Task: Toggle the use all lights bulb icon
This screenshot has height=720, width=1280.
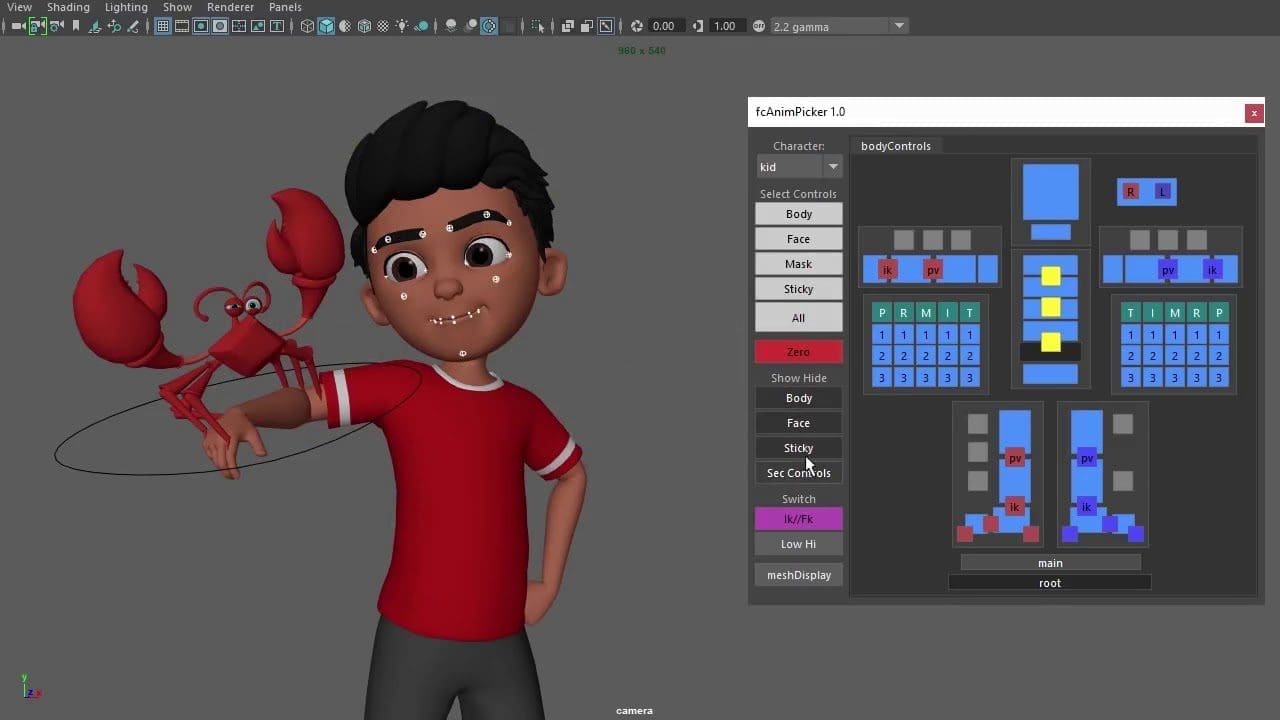Action: click(x=402, y=26)
